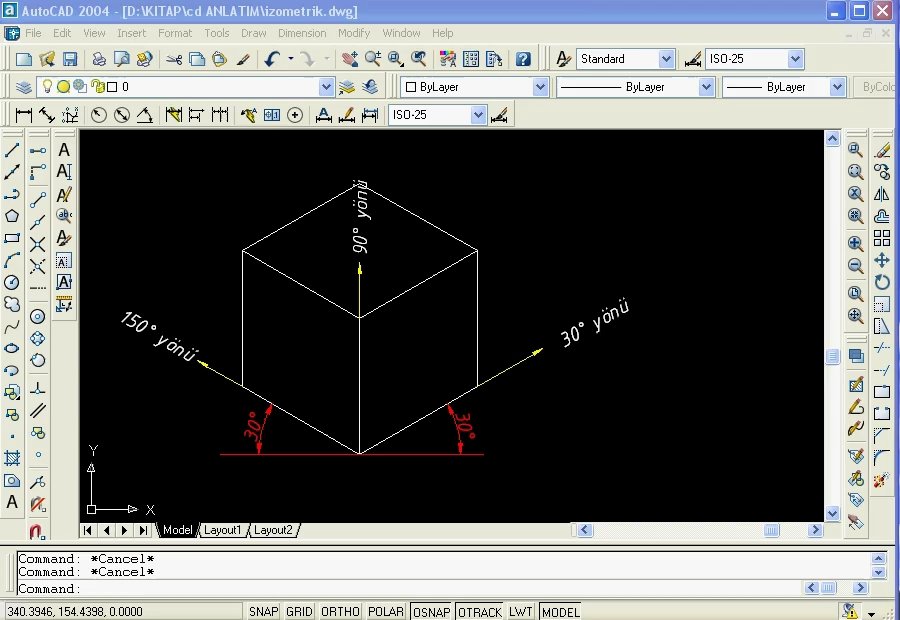Click the Zoom Realtime icon

(373, 59)
